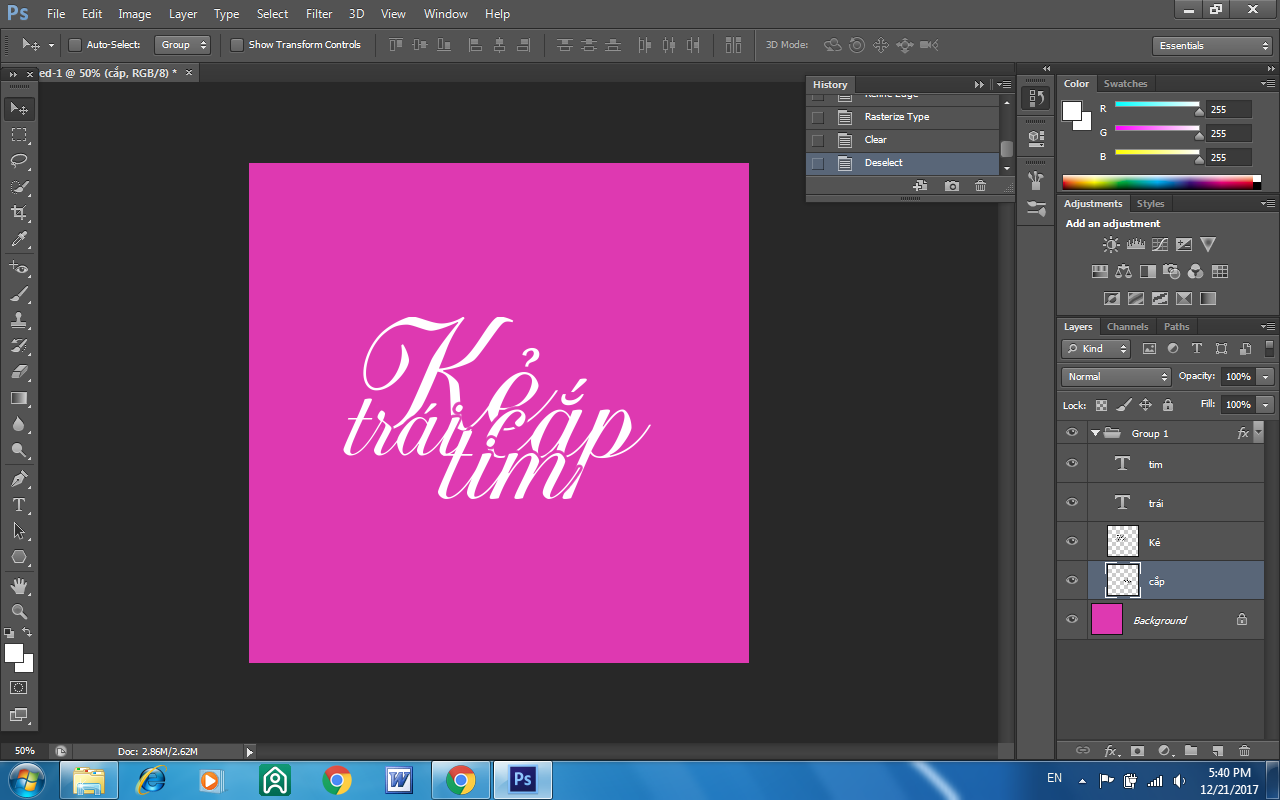
Task: Enable the Auto-Select checkbox
Action: coord(75,45)
